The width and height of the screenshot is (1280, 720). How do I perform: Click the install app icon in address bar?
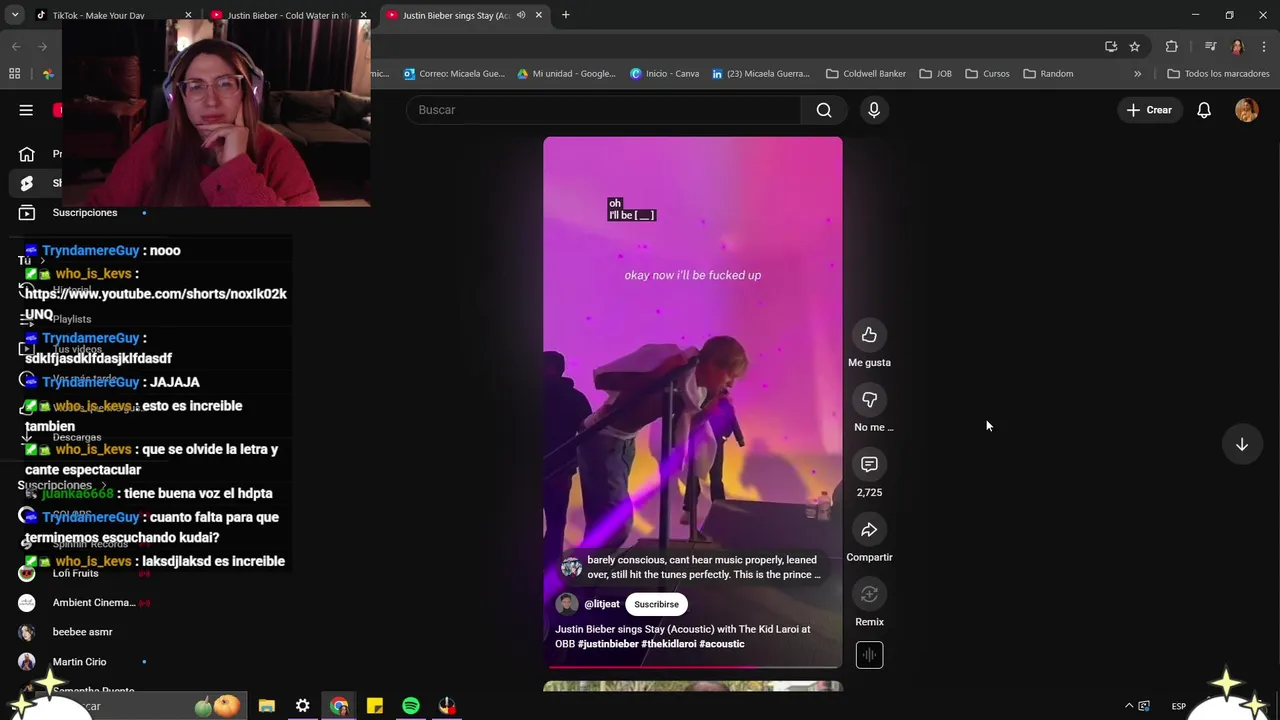pos(1110,46)
